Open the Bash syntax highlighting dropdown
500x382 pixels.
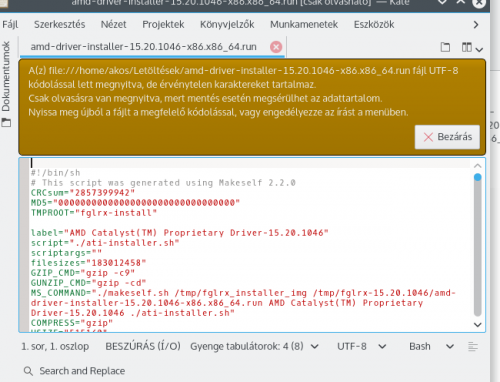[431, 347]
